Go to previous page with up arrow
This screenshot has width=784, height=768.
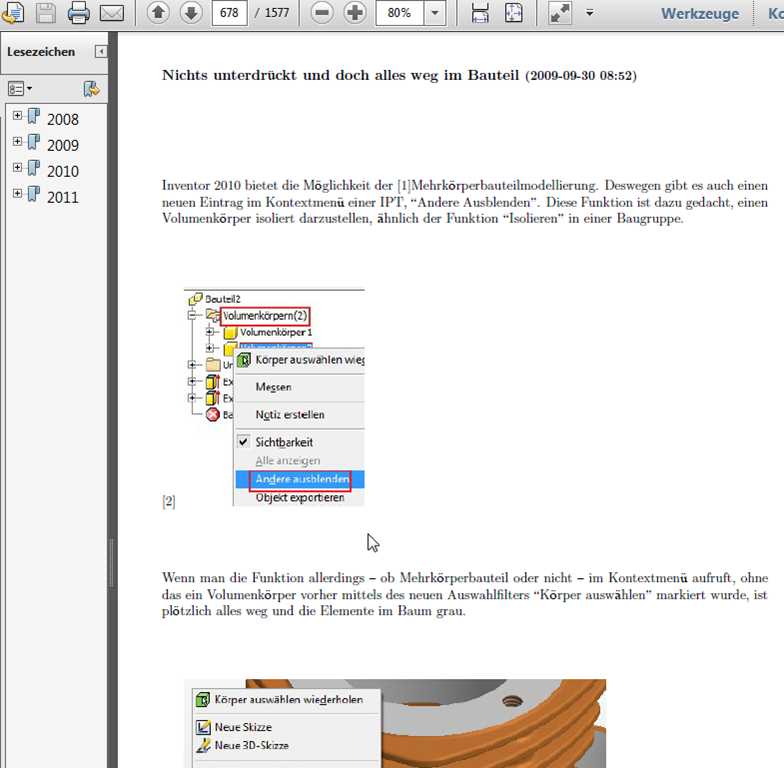pos(158,12)
